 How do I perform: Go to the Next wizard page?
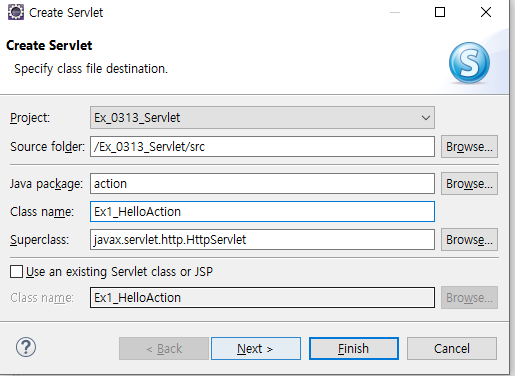[x=256, y=349]
